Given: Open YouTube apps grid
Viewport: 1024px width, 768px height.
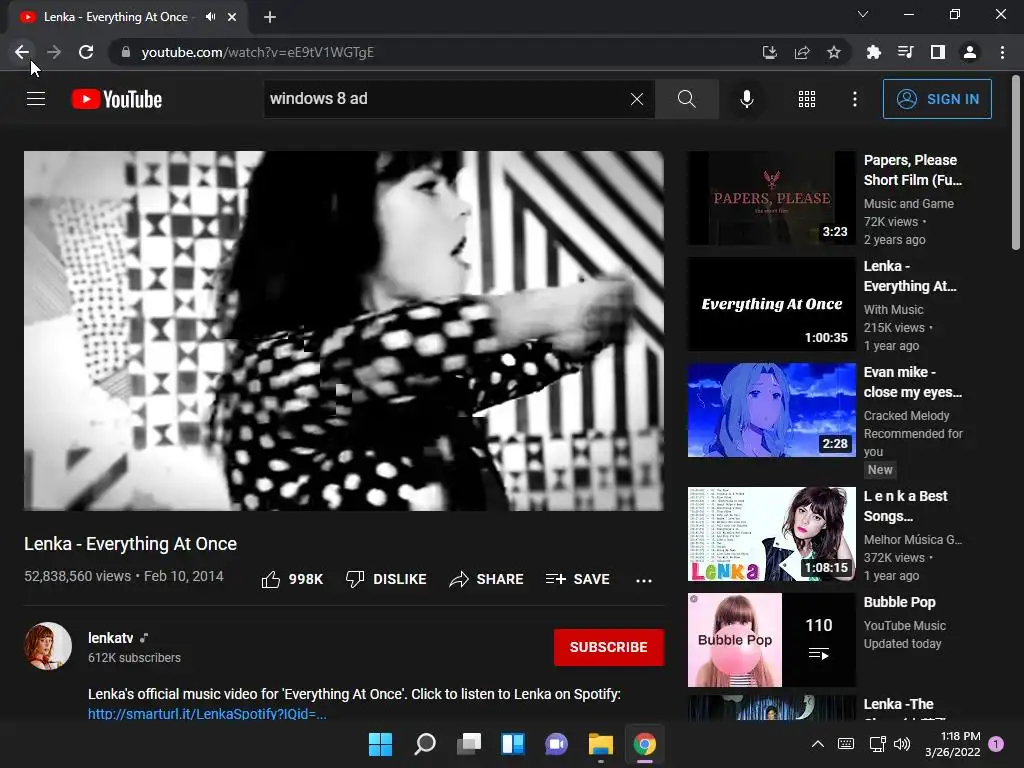Looking at the screenshot, I should (807, 99).
